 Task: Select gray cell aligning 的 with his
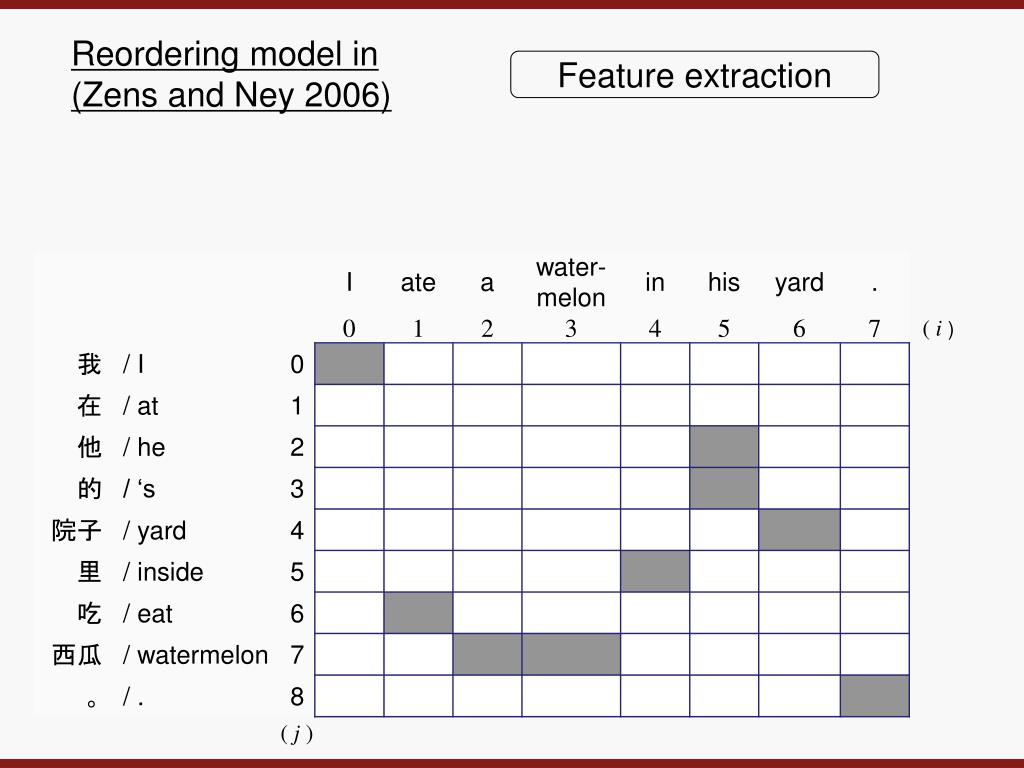(724, 488)
